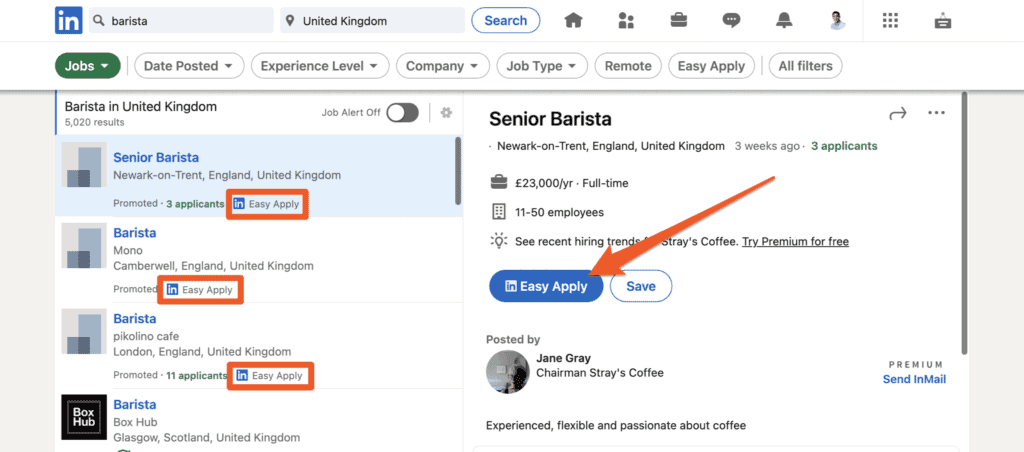Select the Box Hub Barista job listing
The height and width of the screenshot is (452, 1024).
click(135, 405)
